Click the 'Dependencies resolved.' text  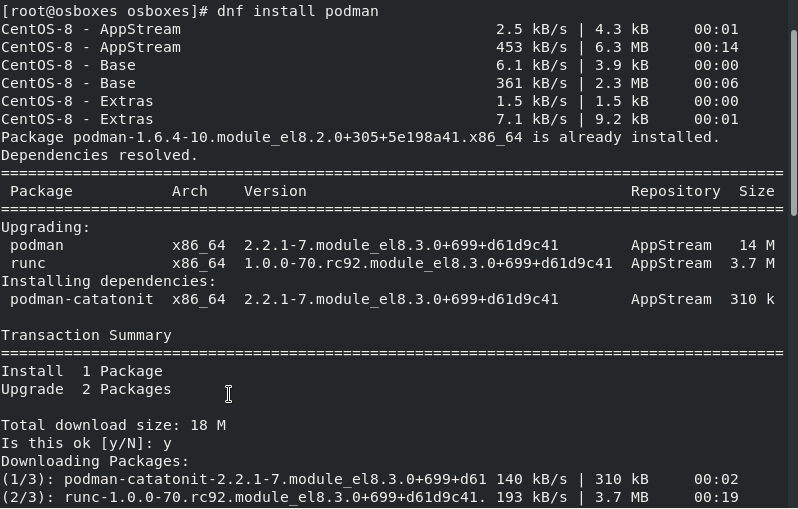point(100,155)
